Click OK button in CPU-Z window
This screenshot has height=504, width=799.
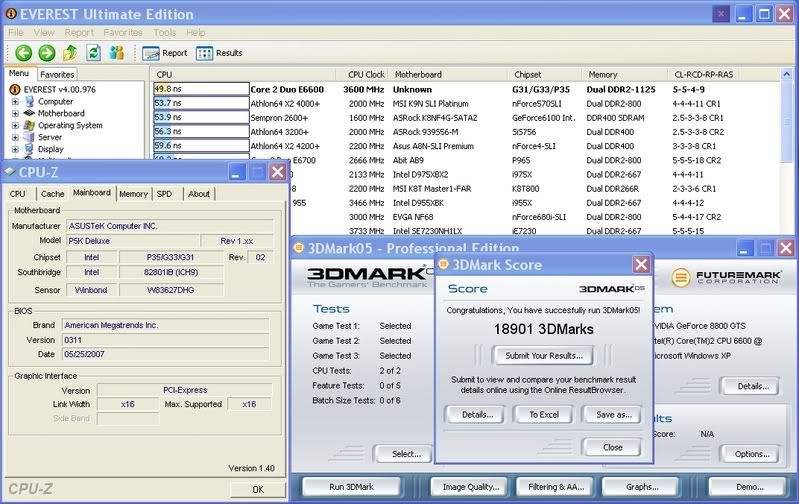(x=258, y=489)
